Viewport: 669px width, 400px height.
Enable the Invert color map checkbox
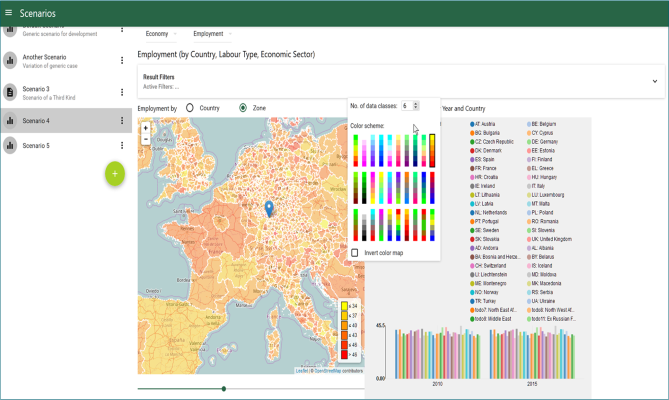tap(355, 253)
